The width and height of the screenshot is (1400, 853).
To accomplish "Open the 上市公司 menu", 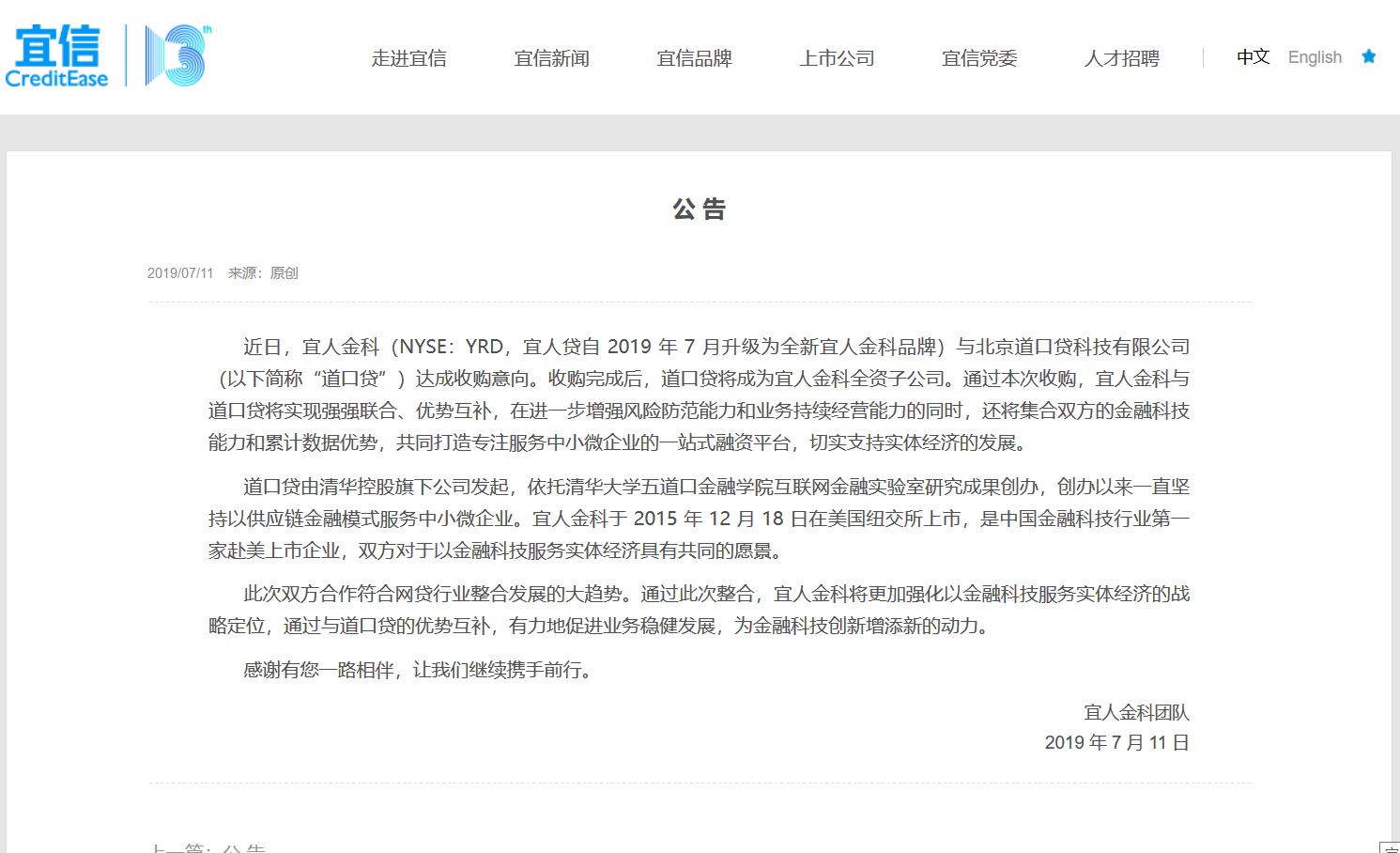I will click(837, 58).
